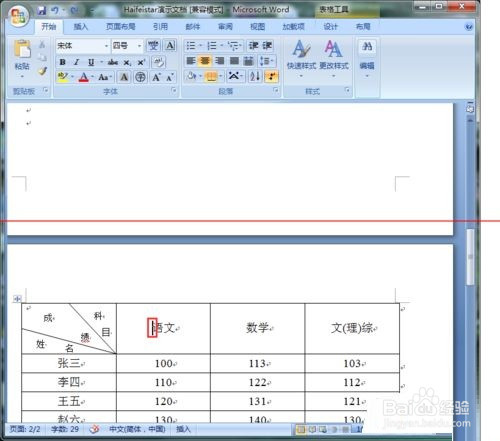Switch to Mailings (邮件) tab
The width and height of the screenshot is (500, 441).
tap(193, 27)
